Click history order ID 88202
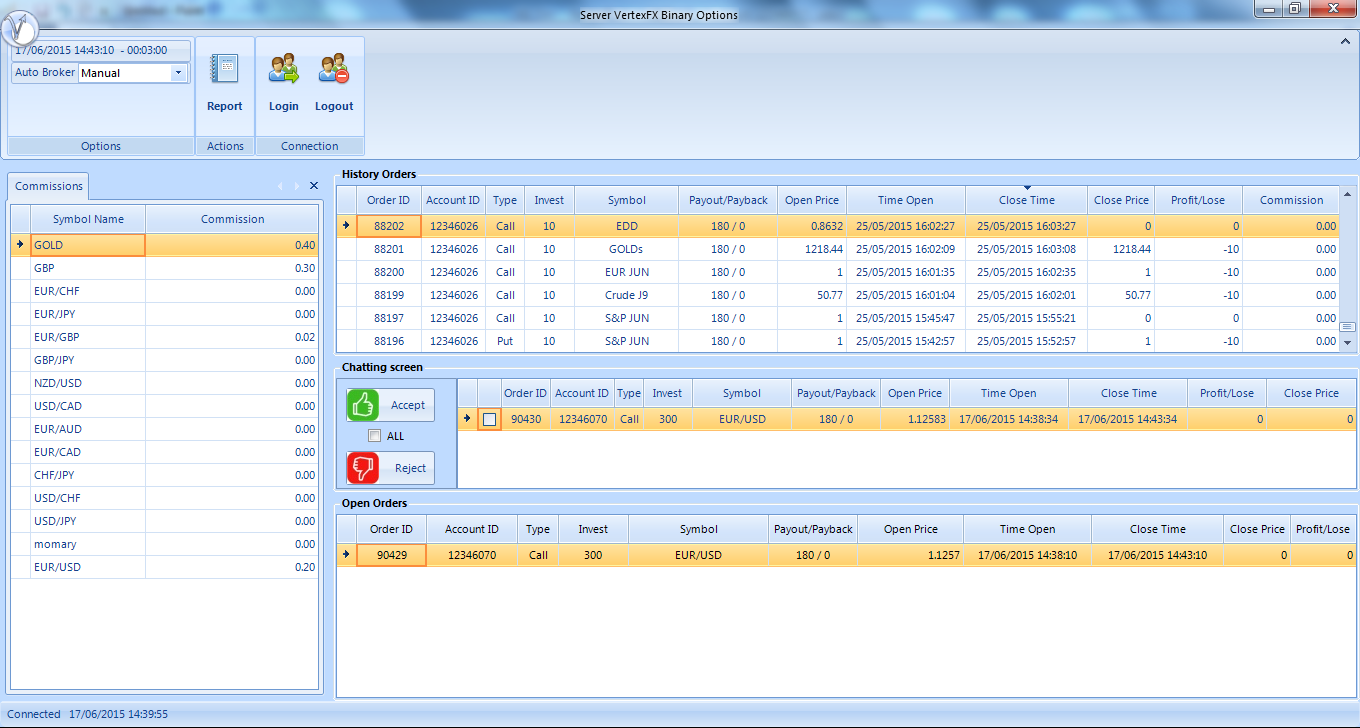The width and height of the screenshot is (1360, 728). tap(389, 226)
